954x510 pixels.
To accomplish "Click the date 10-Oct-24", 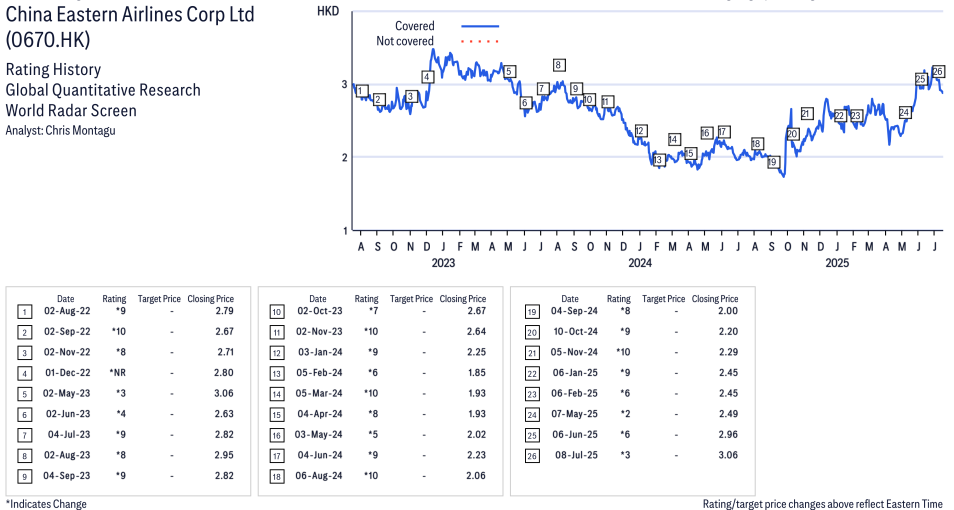I will click(576, 332).
